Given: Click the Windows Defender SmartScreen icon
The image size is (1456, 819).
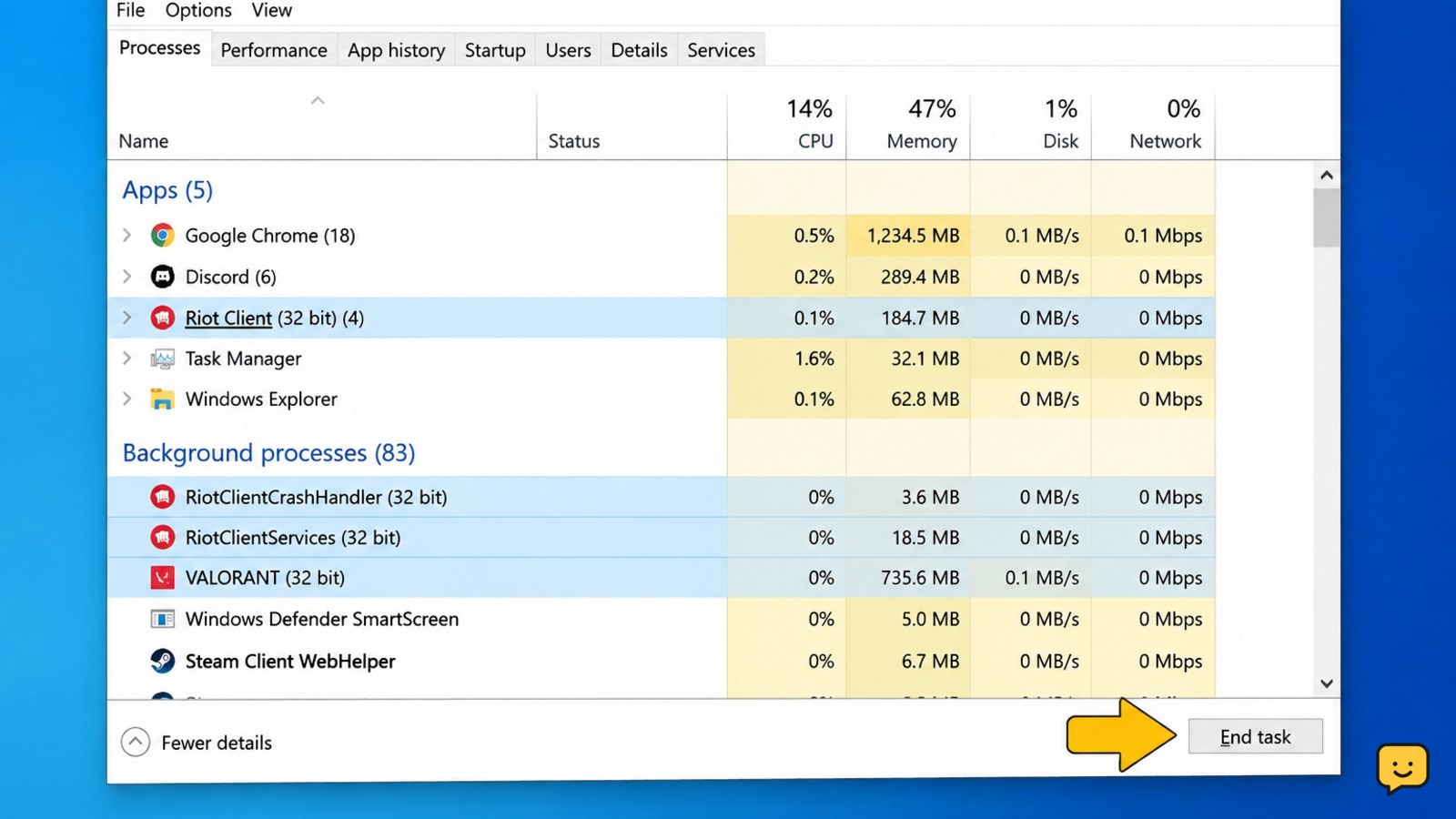Looking at the screenshot, I should click(x=163, y=619).
